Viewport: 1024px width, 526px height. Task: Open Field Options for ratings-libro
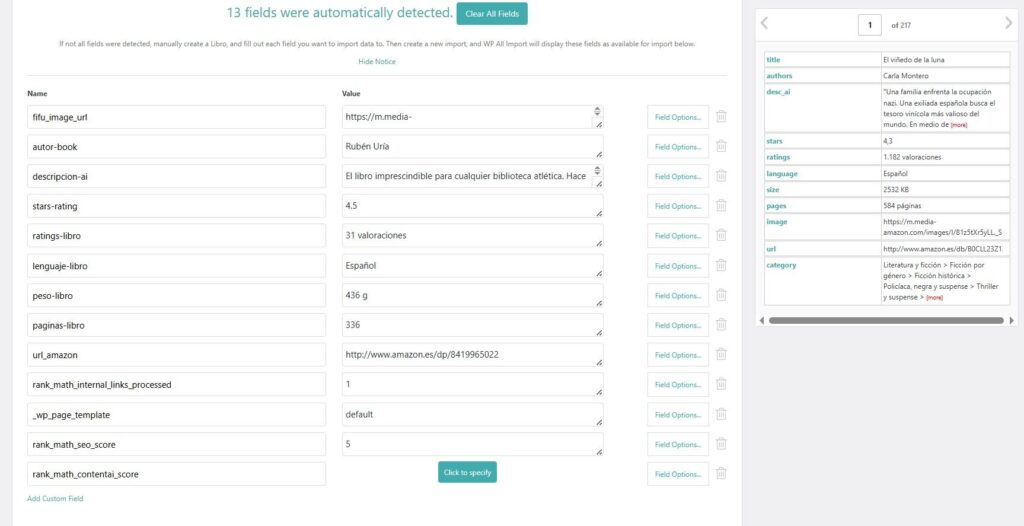point(677,236)
